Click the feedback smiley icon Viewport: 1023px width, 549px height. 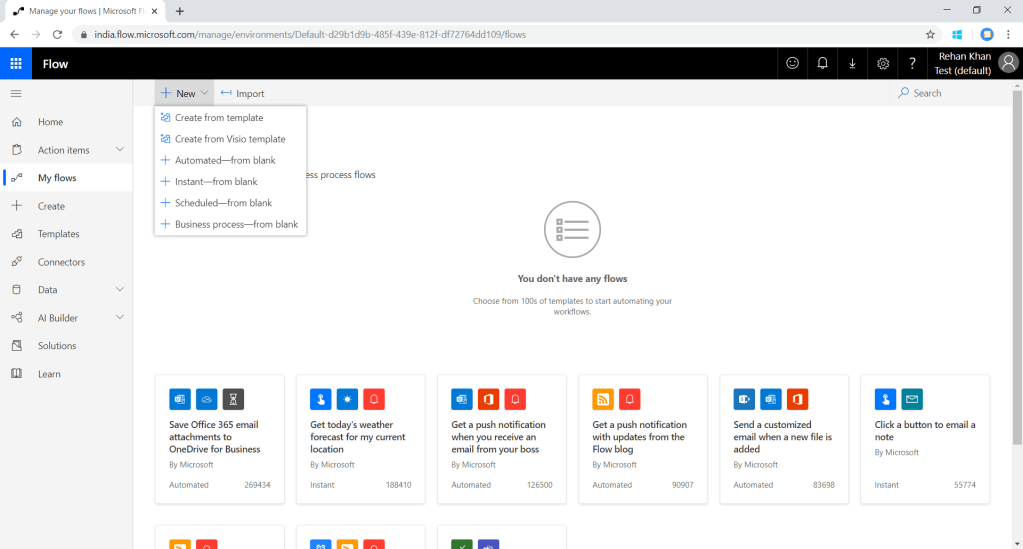point(792,63)
